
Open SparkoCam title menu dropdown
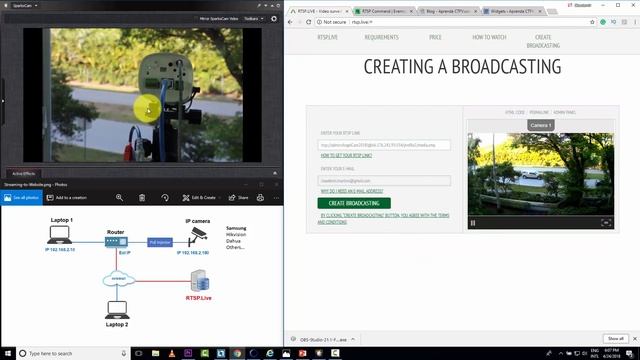[25, 6]
